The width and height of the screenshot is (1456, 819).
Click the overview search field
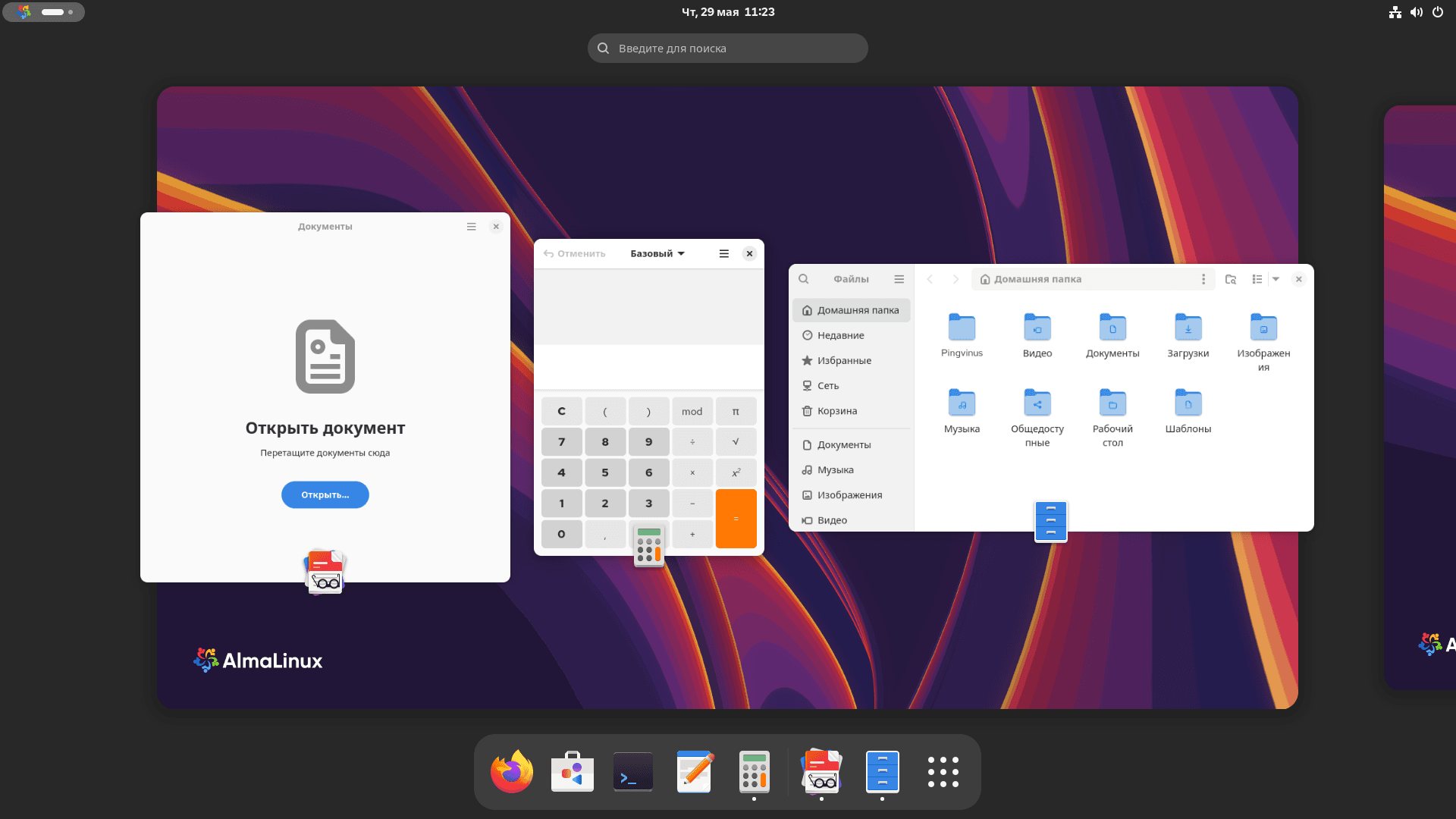728,48
